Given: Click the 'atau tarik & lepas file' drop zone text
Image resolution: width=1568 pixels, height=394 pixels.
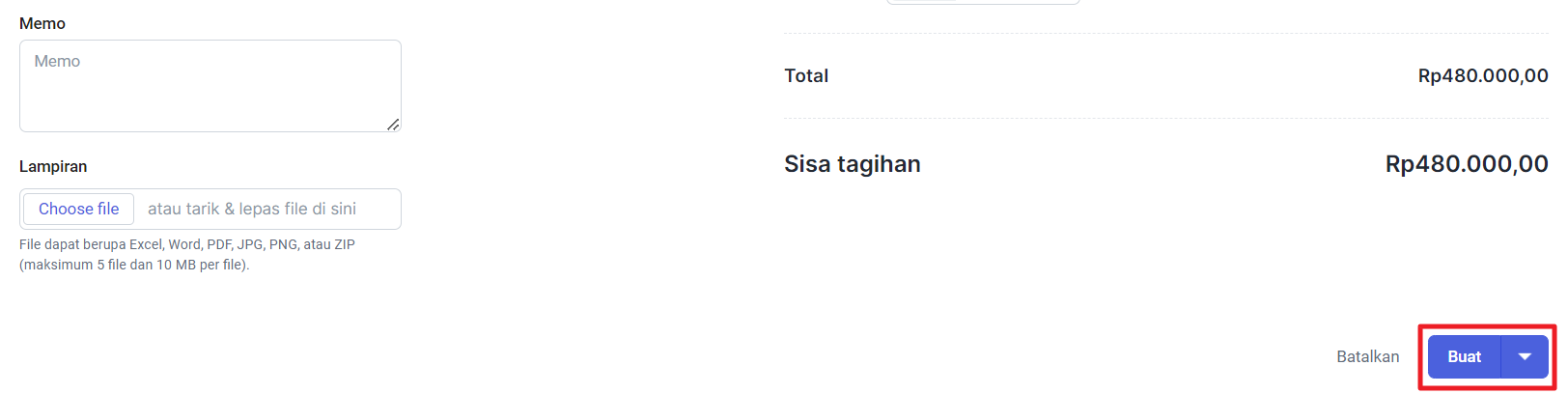Looking at the screenshot, I should [252, 209].
